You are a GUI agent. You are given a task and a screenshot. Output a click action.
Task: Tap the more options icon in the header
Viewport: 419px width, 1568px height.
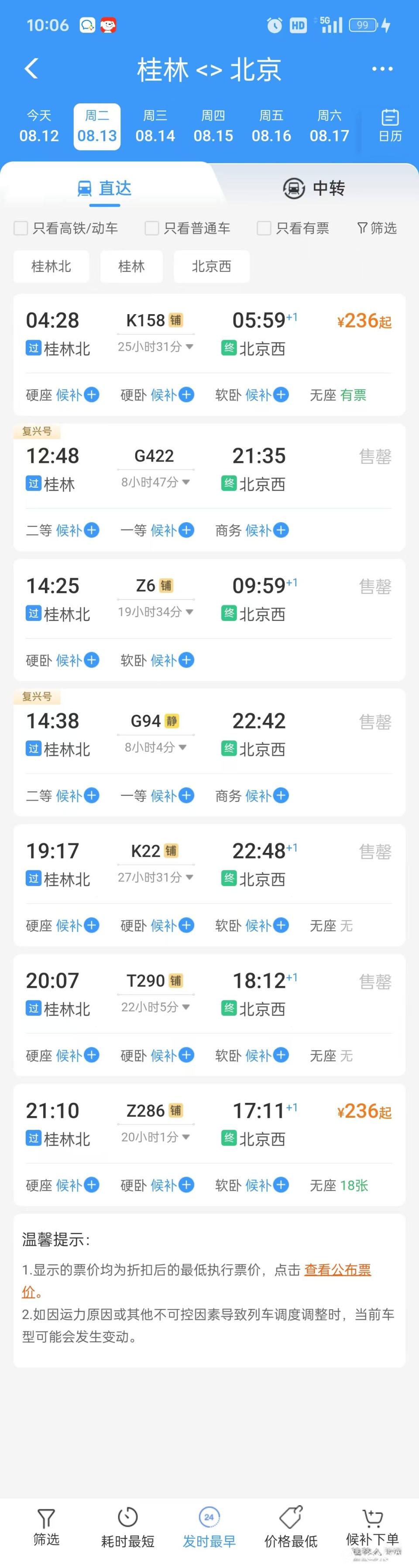[382, 69]
